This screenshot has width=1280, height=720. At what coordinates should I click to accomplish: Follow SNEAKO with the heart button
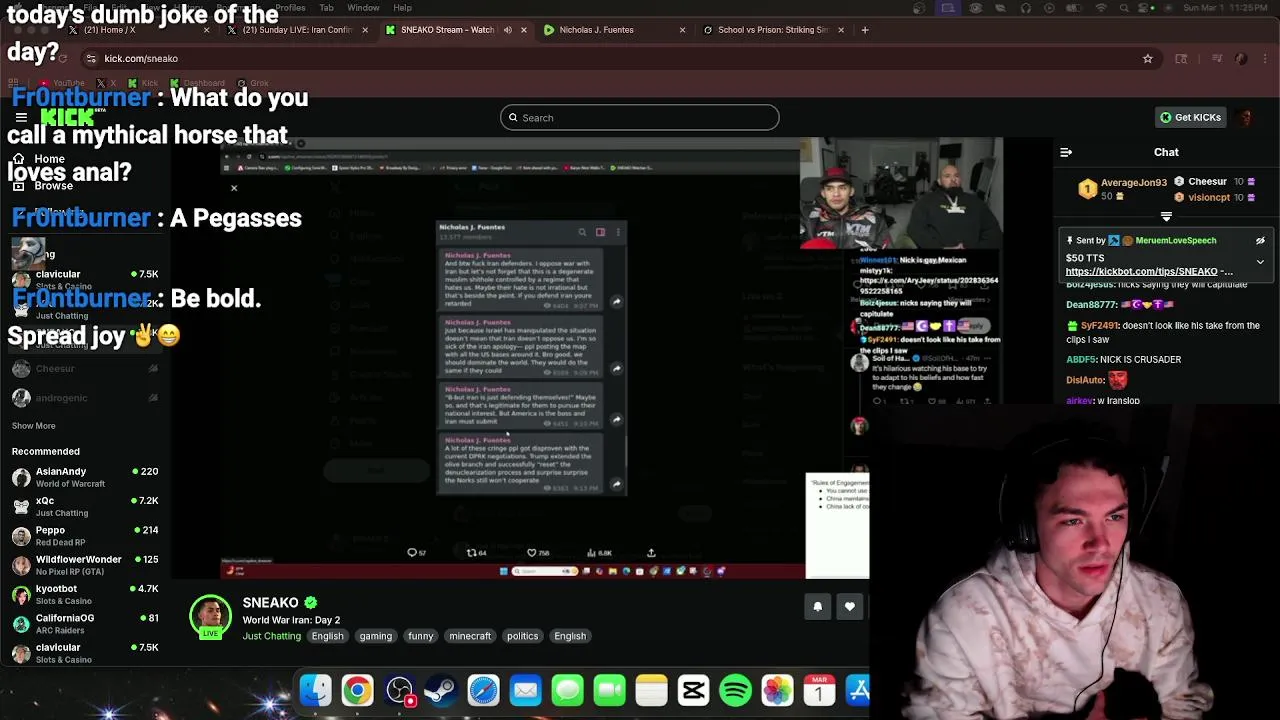(x=849, y=606)
